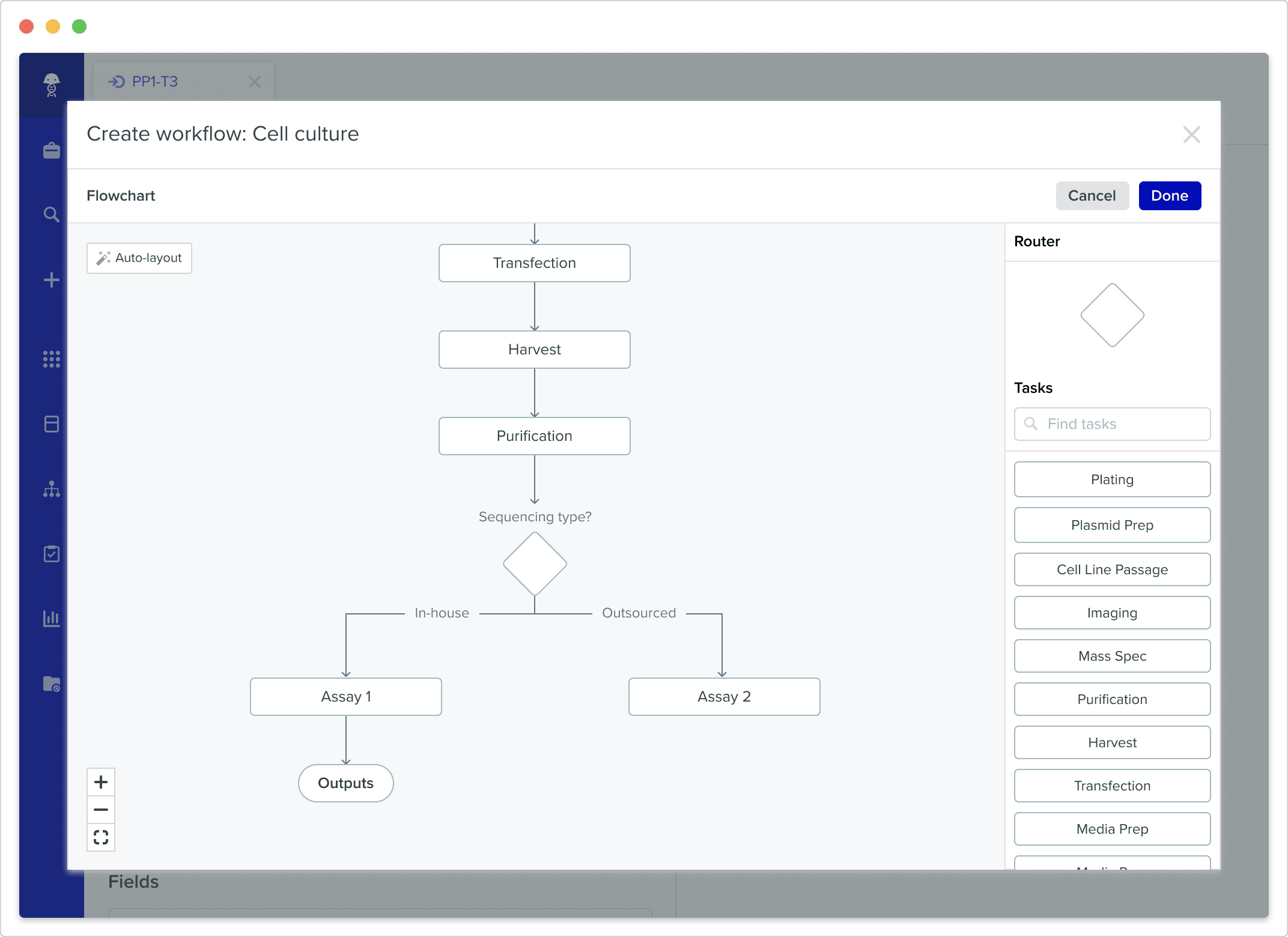The width and height of the screenshot is (1288, 937).
Task: Click the Outsourced branch label
Action: click(x=639, y=613)
